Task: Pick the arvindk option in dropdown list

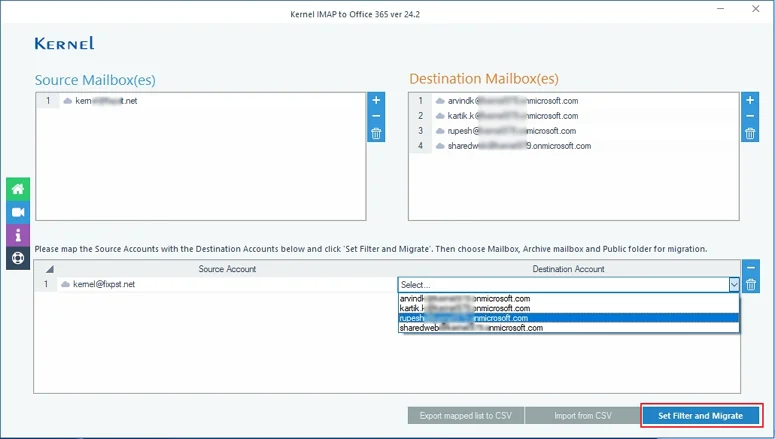Action: [x=568, y=299]
